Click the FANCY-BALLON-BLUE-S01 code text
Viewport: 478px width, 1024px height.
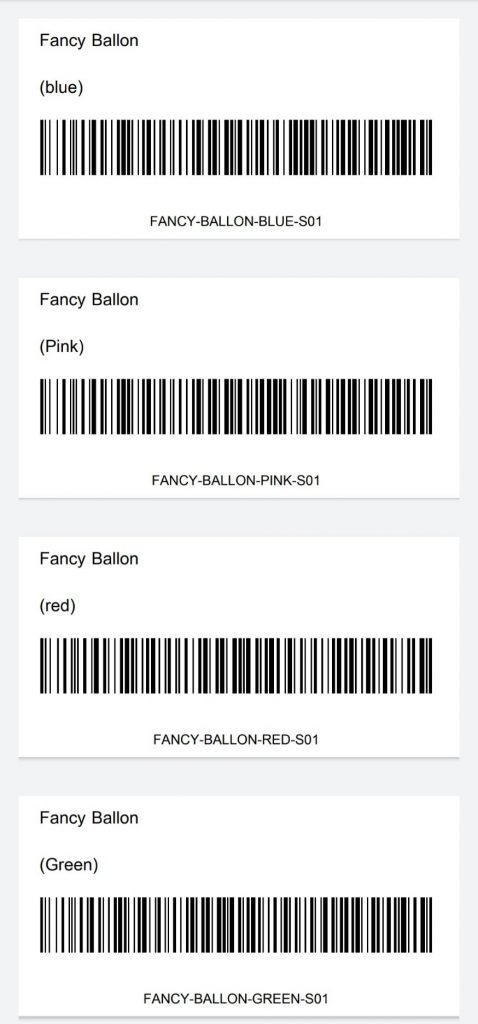[236, 221]
